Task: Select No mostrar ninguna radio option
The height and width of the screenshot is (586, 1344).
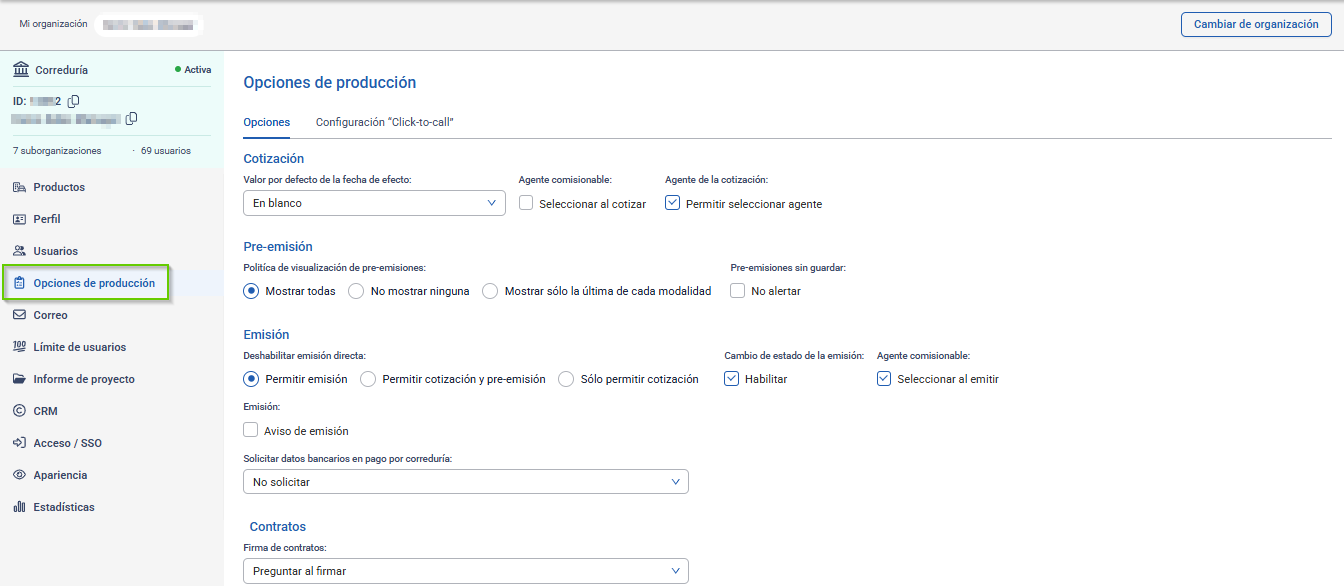Action: [x=356, y=291]
